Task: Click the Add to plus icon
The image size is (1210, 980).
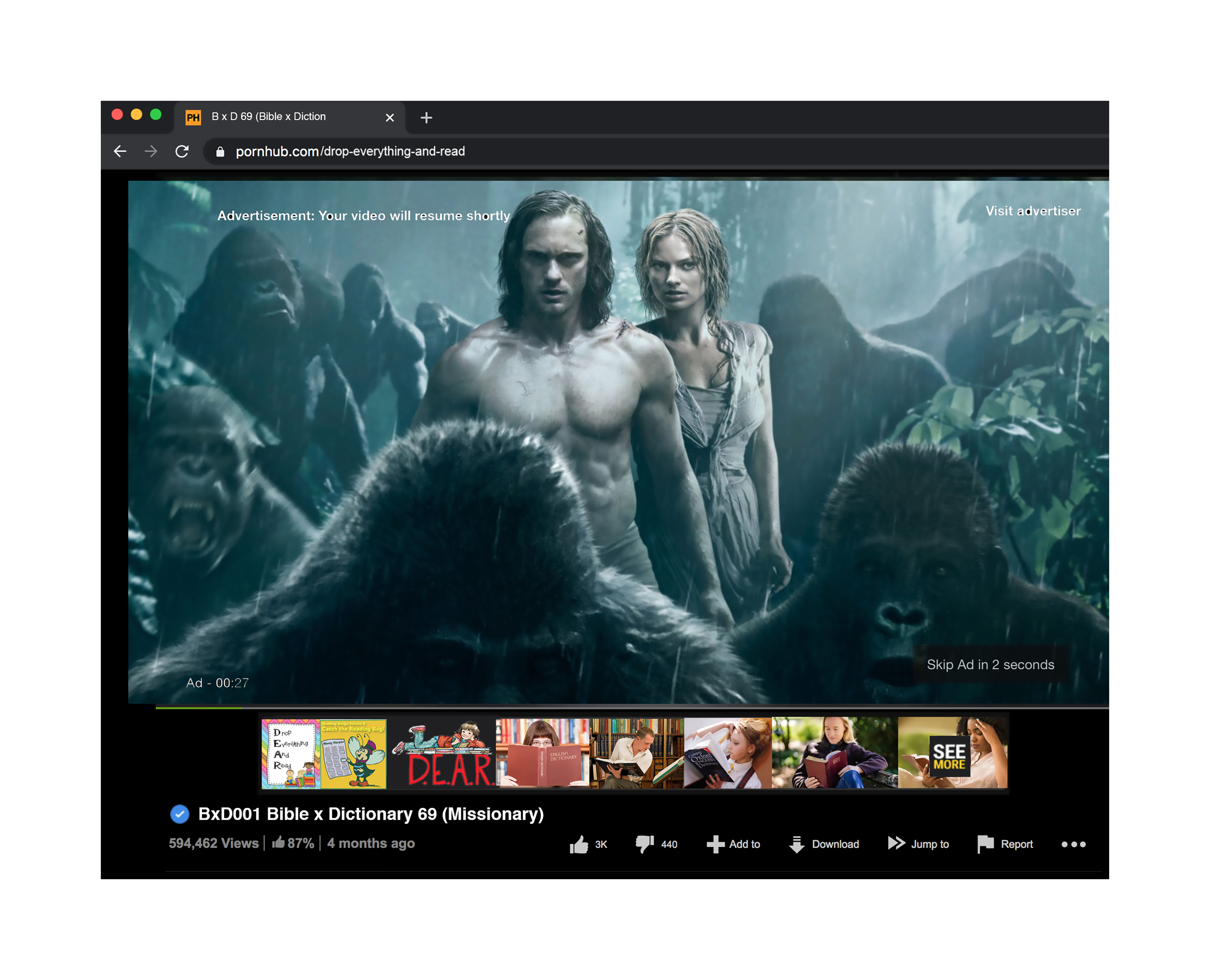Action: 715,845
